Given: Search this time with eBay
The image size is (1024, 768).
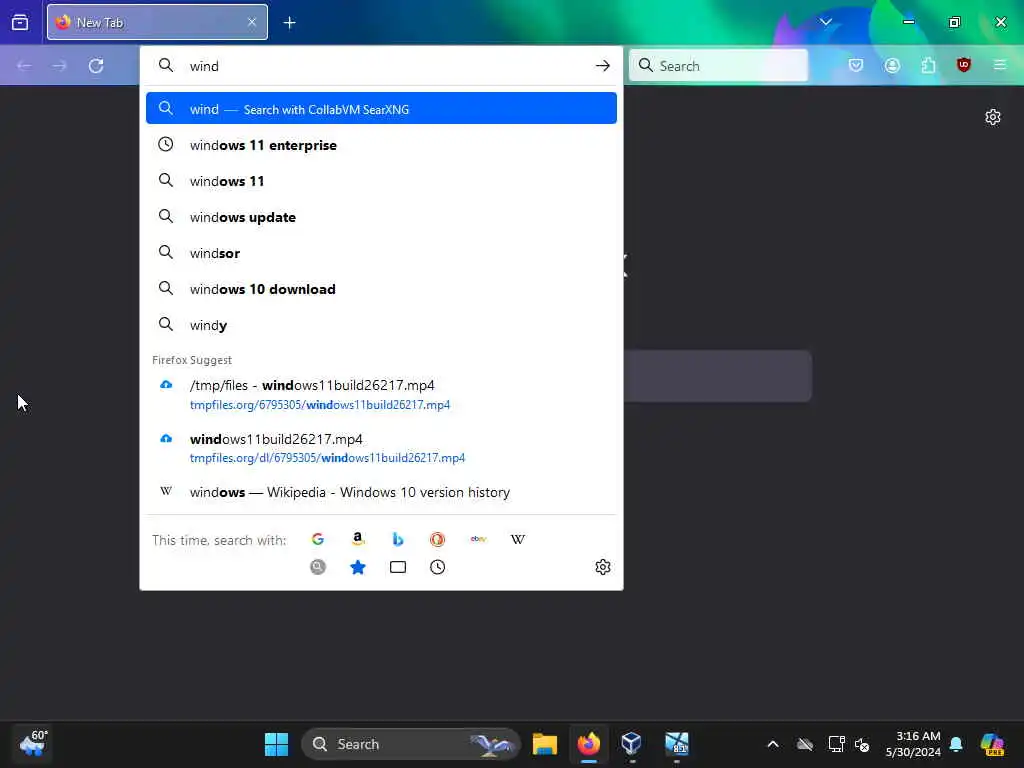Looking at the screenshot, I should 478,539.
